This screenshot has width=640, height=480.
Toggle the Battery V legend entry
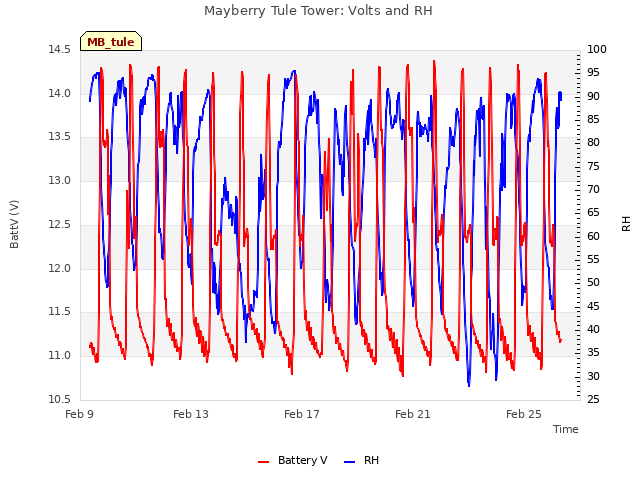(292, 460)
